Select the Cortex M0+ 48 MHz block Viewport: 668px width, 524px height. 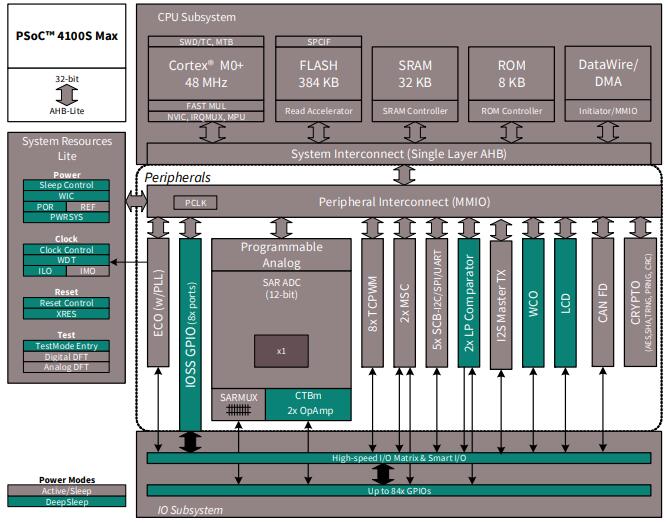tap(206, 74)
